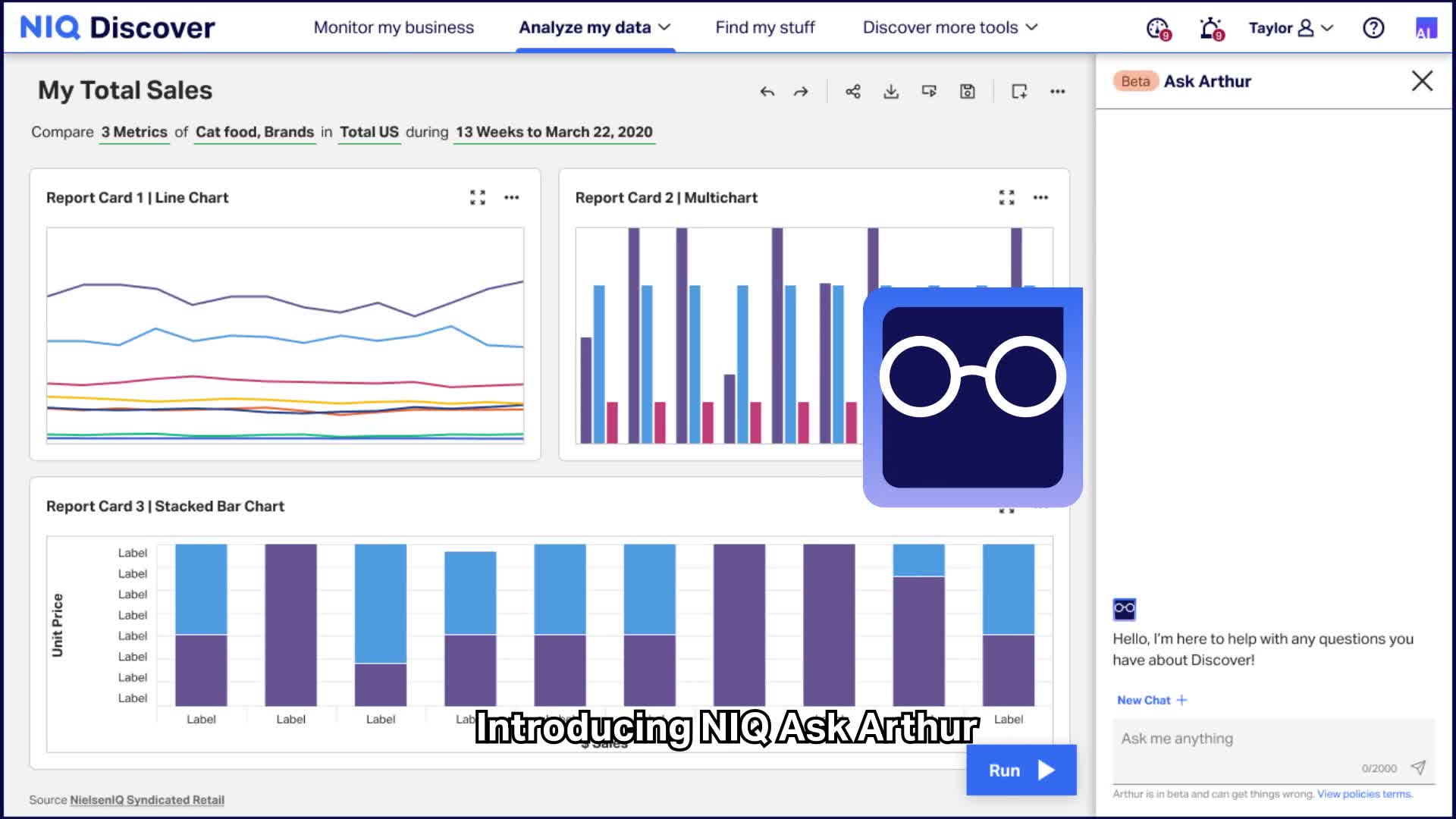Send message with paper plane icon
Screen dimensions: 1456x819
(1417, 767)
